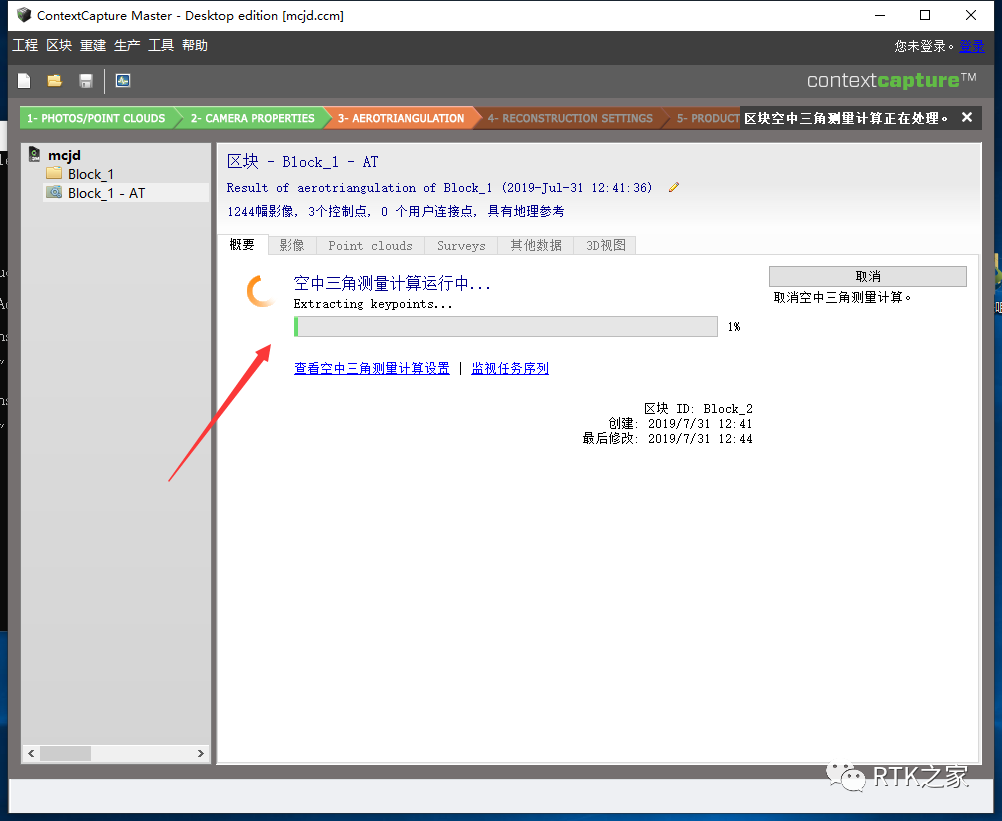Switch to the Surveys tab
1002x821 pixels.
point(461,245)
